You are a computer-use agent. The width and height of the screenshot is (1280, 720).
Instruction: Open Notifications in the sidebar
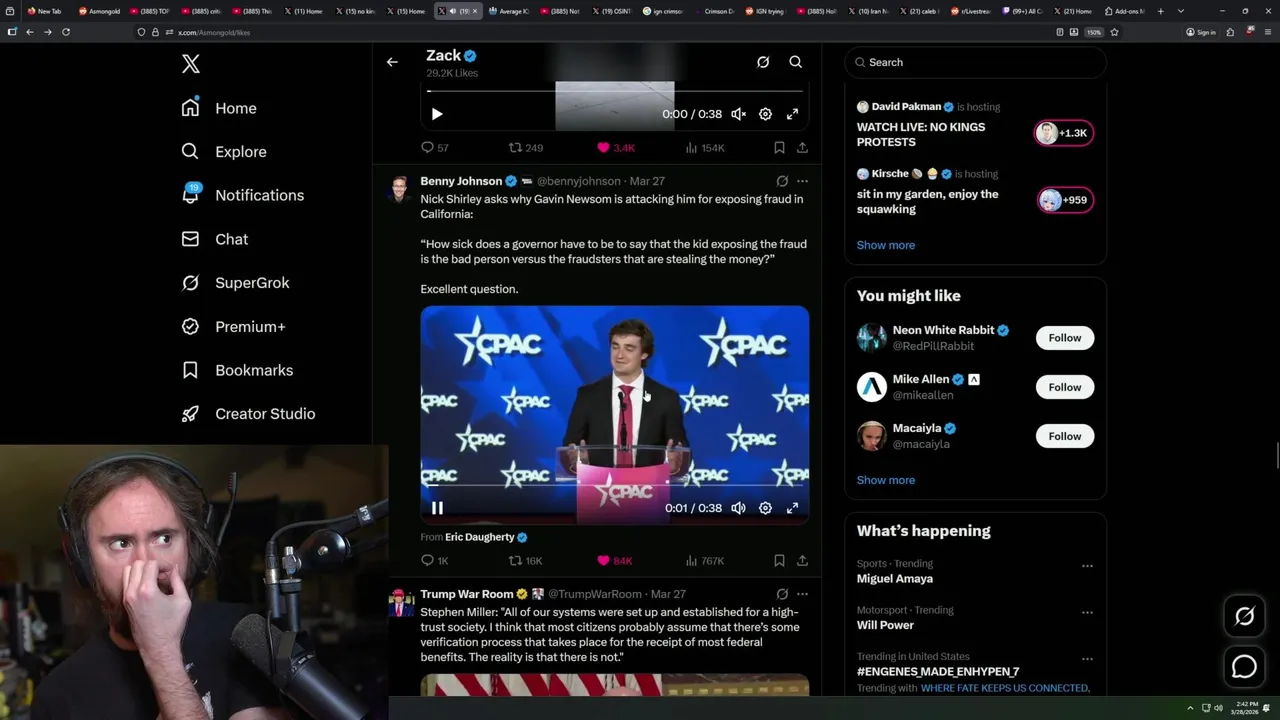click(x=242, y=195)
